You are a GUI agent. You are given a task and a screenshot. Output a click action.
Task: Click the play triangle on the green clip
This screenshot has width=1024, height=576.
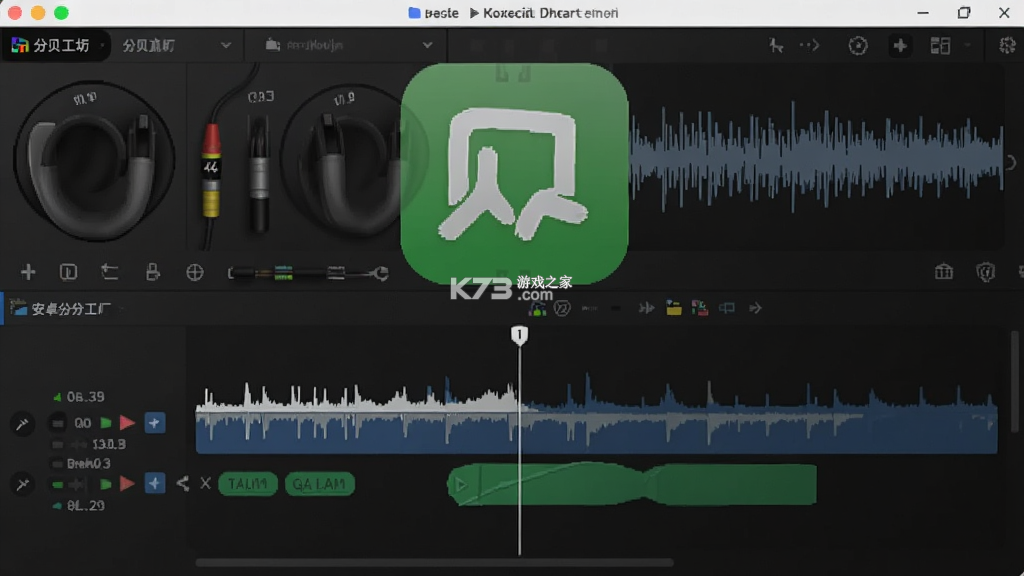click(461, 485)
